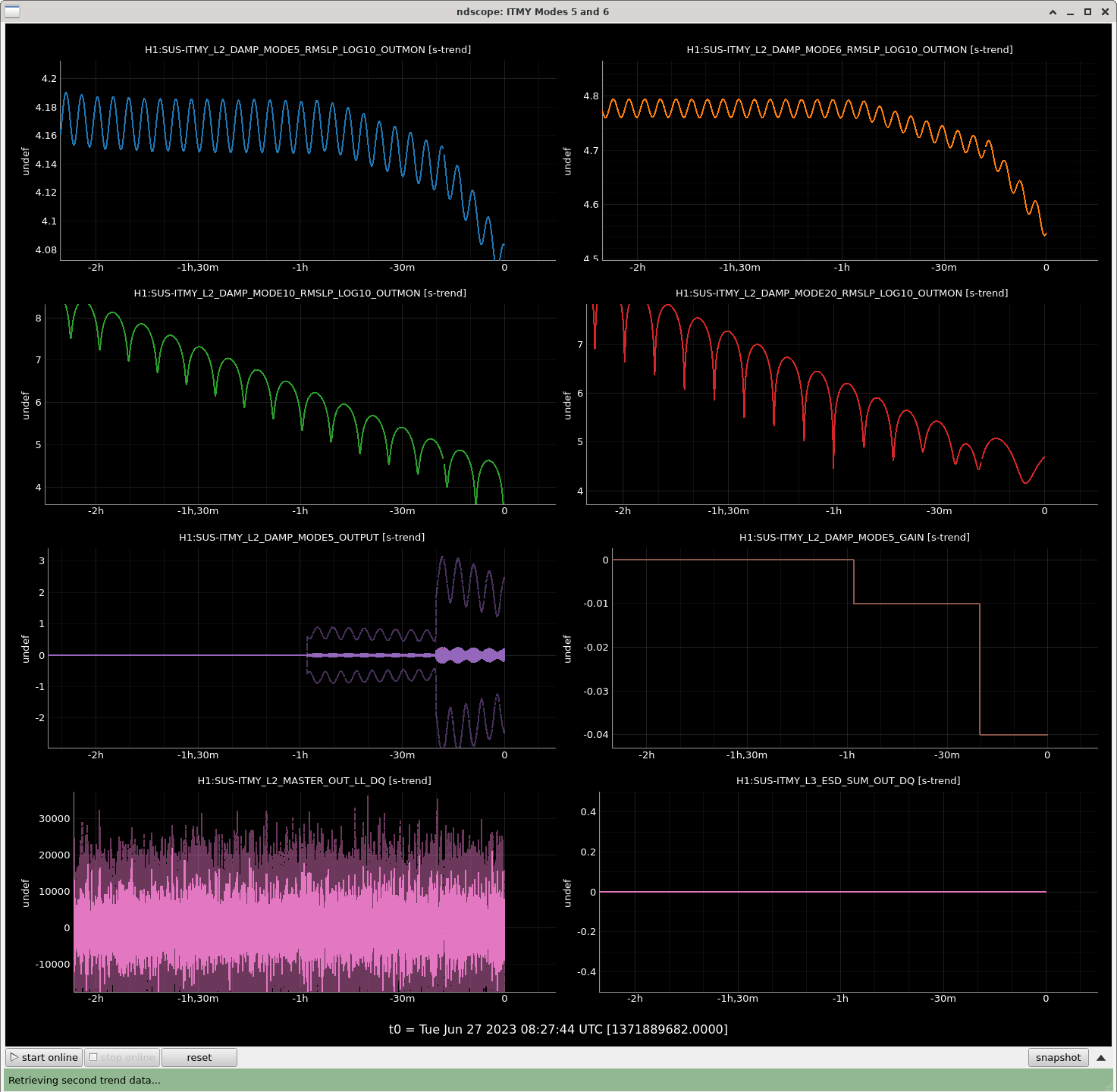1117x1092 pixels.
Task: Minimize the ndscope window
Action: point(1070,12)
